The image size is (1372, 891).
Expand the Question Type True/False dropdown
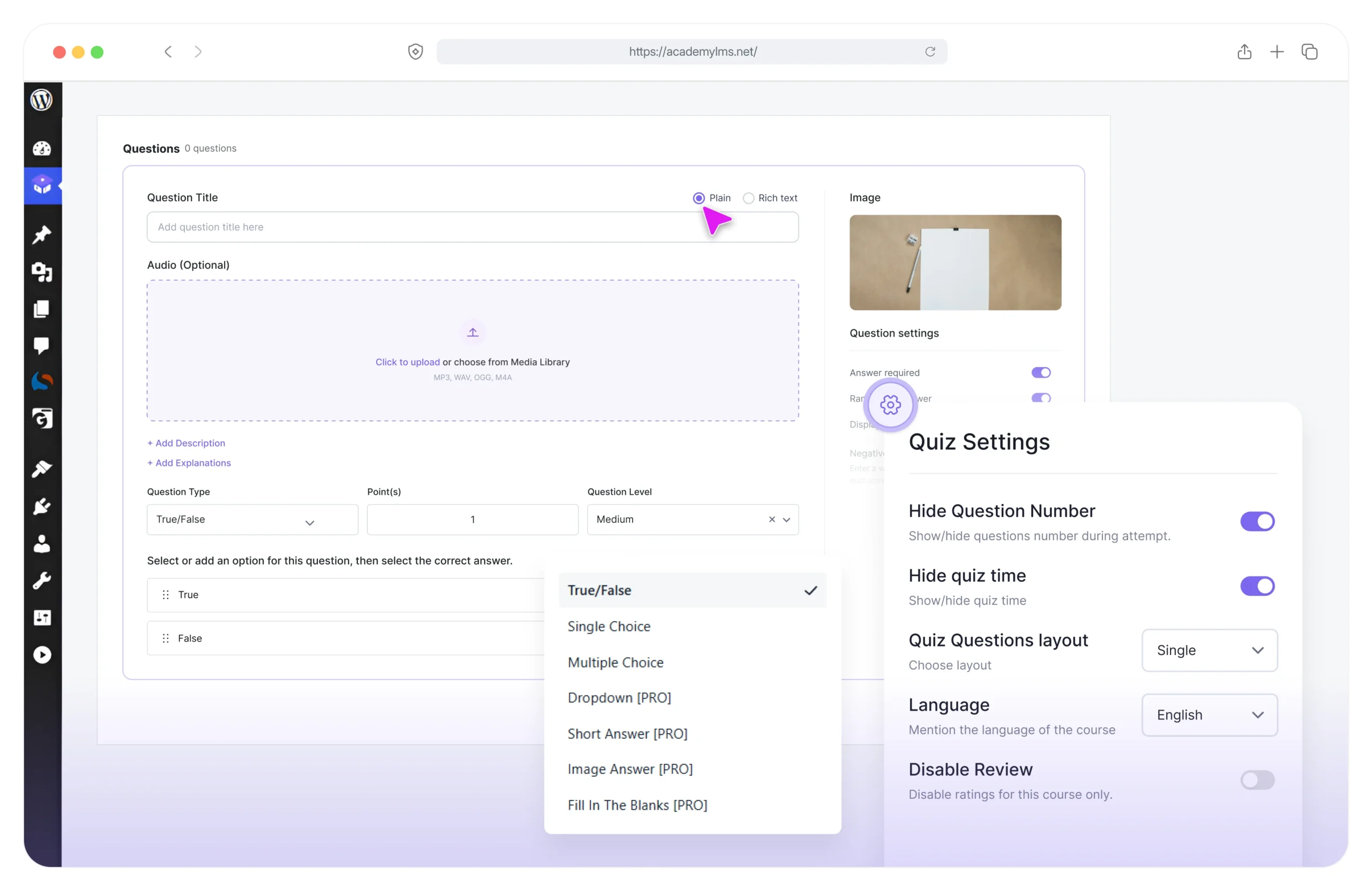[252, 520]
